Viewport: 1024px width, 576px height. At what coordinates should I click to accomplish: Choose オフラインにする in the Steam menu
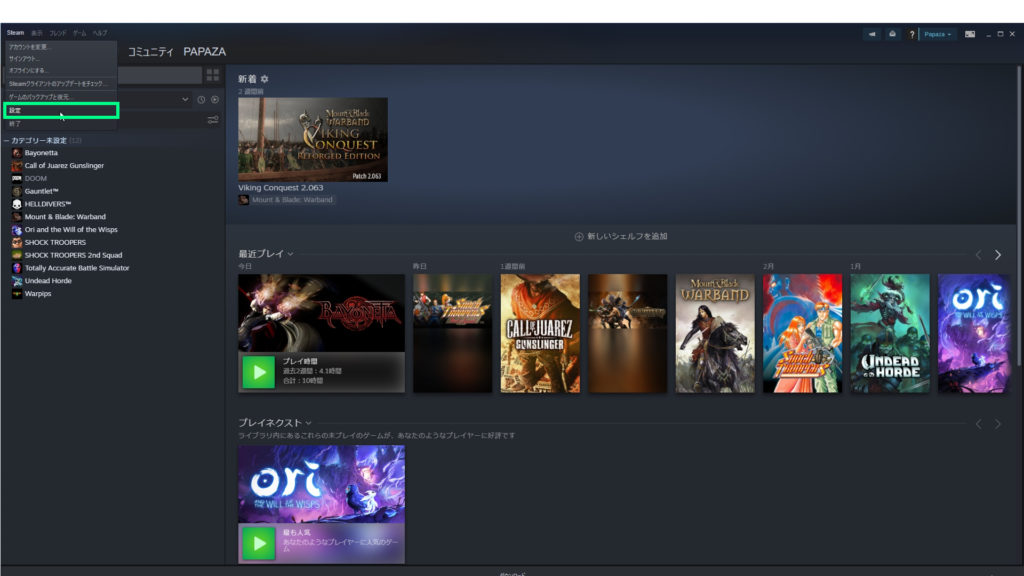click(29, 70)
